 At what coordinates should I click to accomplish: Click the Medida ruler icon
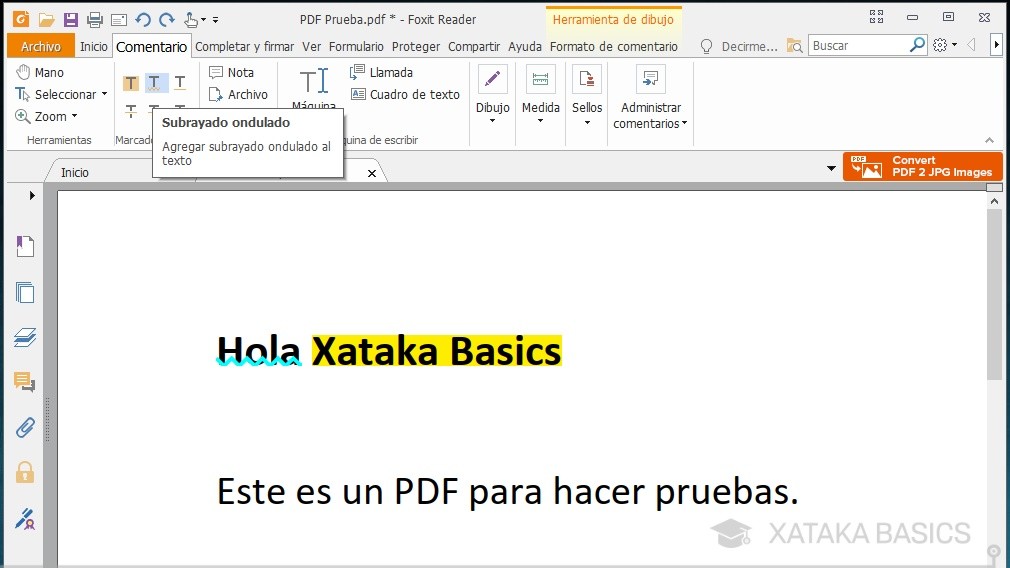(540, 79)
